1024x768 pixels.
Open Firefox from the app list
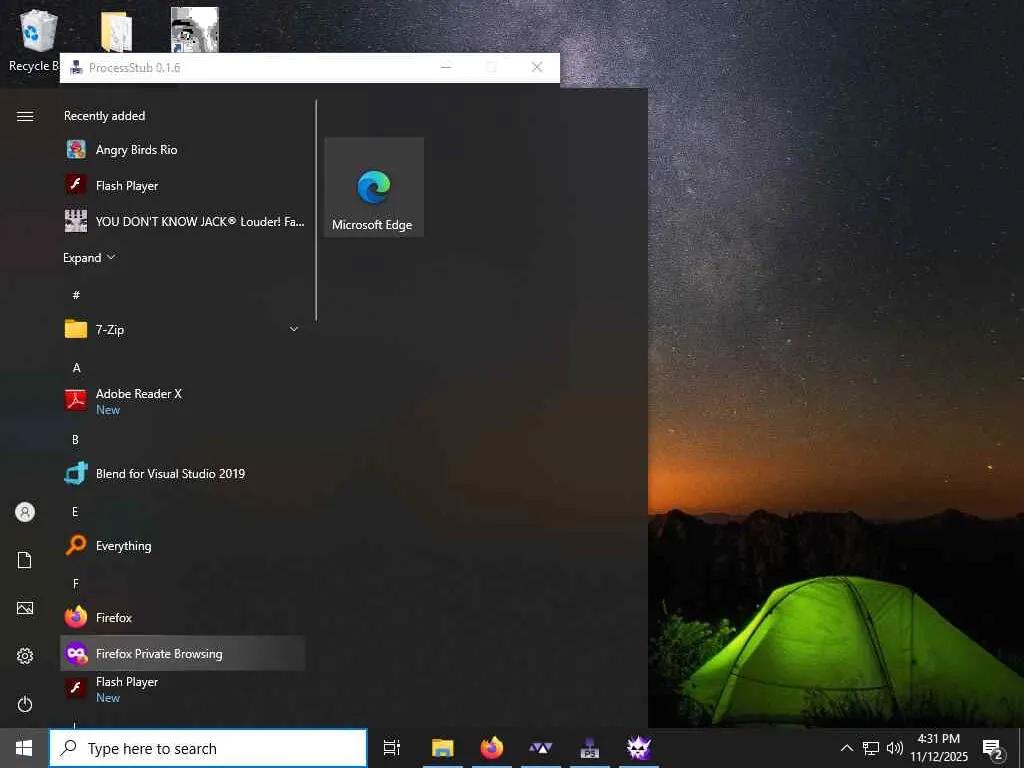click(182, 617)
